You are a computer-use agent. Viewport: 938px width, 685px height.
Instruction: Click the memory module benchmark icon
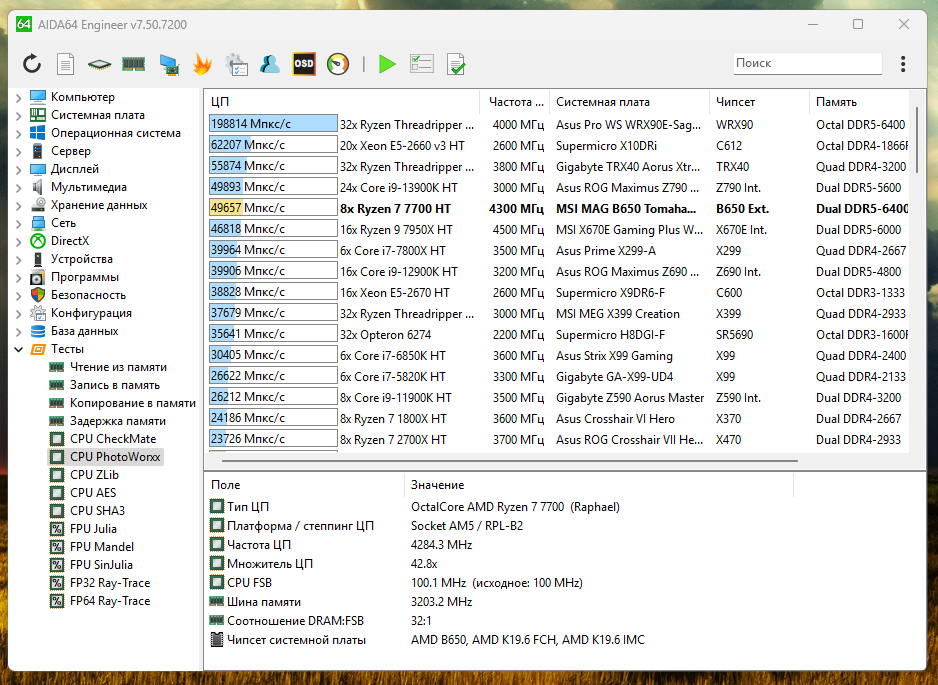tap(133, 63)
